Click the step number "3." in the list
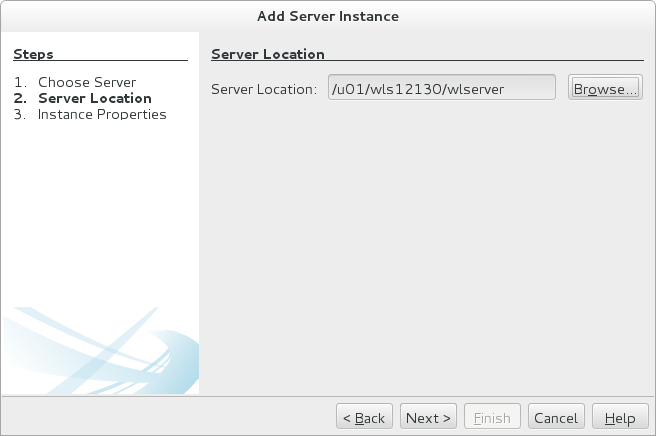 (20, 114)
